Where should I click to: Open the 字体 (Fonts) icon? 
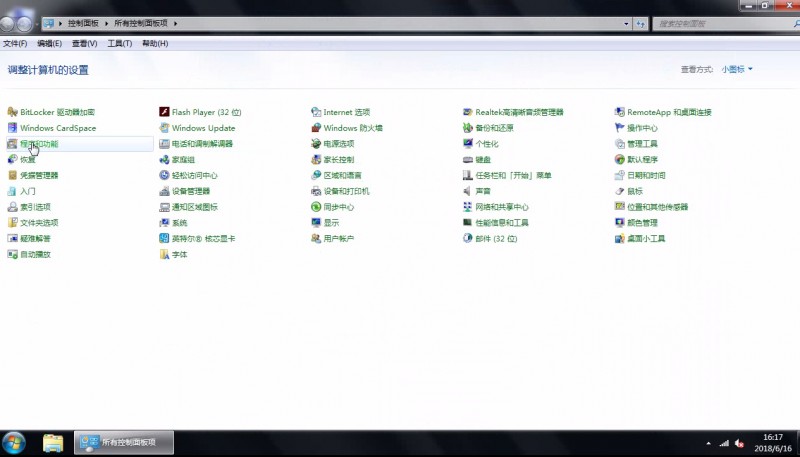tap(164, 255)
